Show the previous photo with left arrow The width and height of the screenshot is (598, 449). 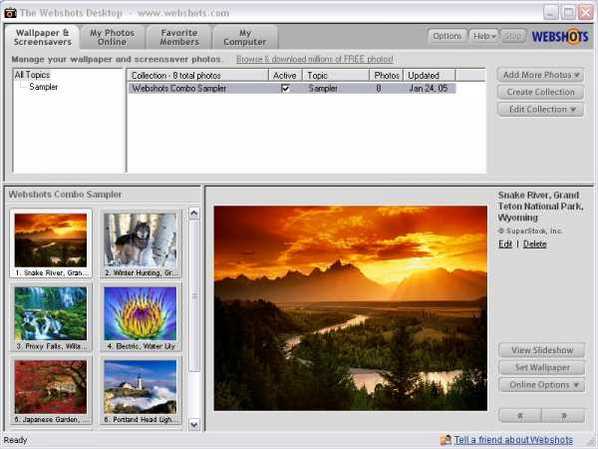(520, 415)
